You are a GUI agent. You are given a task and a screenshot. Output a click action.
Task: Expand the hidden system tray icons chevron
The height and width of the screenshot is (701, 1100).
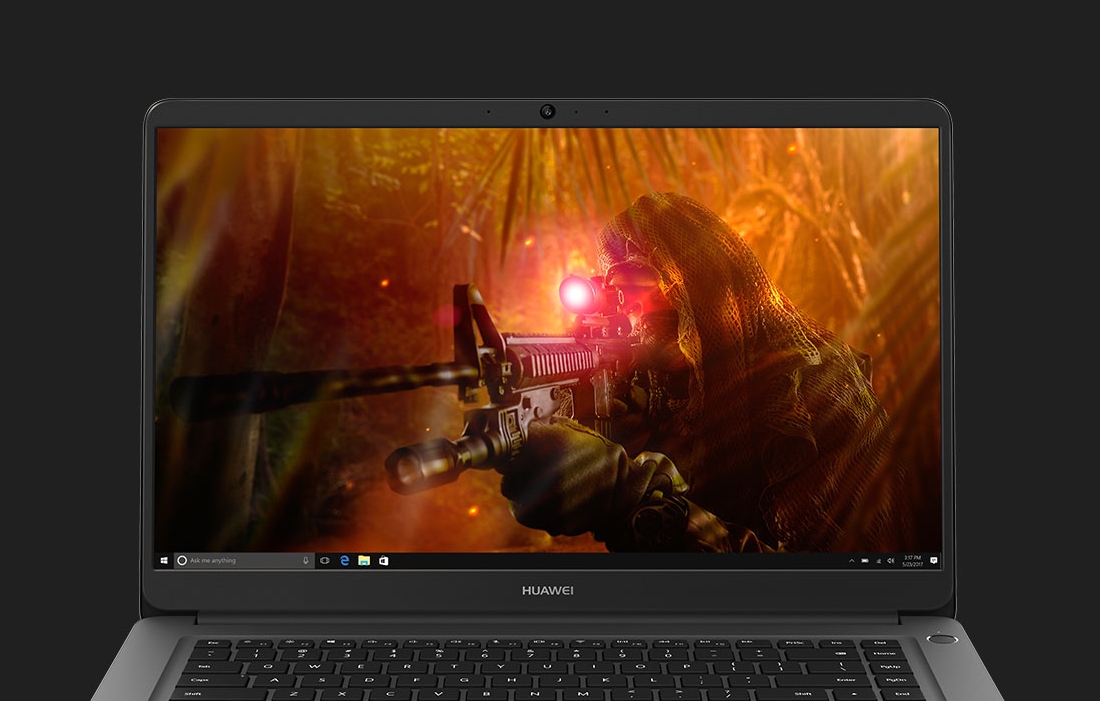tap(851, 561)
